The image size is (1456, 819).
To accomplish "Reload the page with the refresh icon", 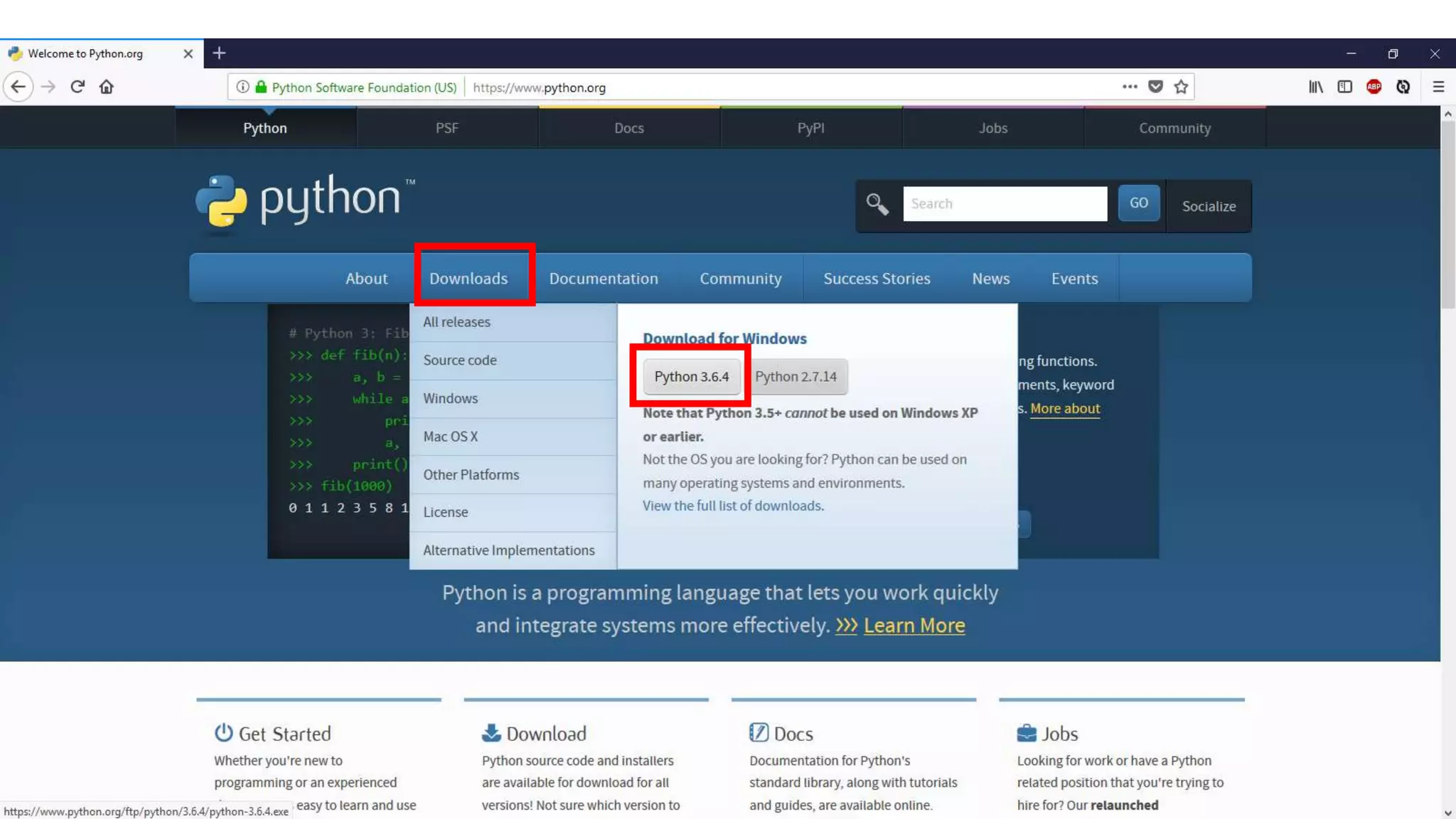I will pyautogui.click(x=77, y=87).
